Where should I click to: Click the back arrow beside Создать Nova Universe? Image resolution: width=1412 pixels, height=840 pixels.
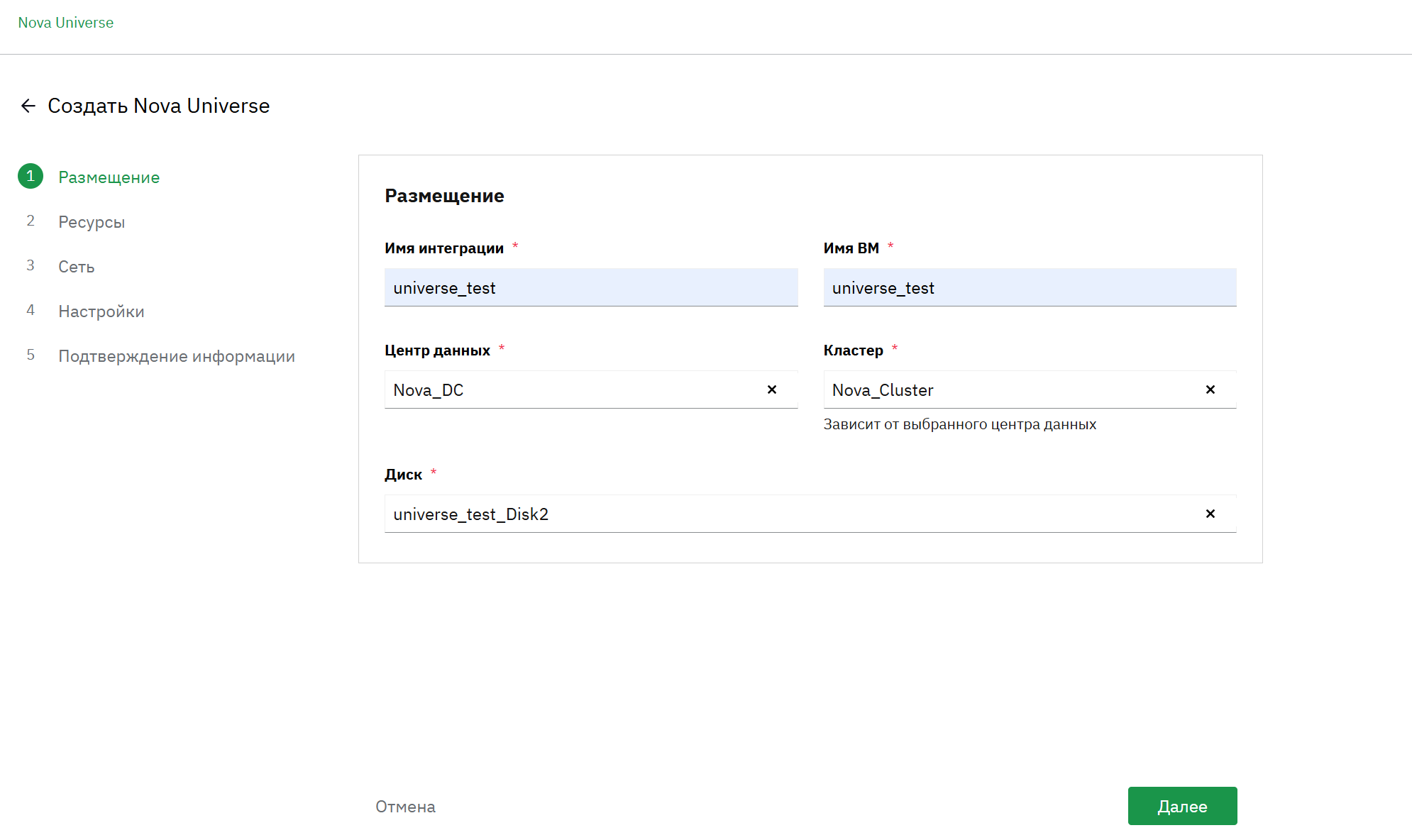tap(28, 106)
